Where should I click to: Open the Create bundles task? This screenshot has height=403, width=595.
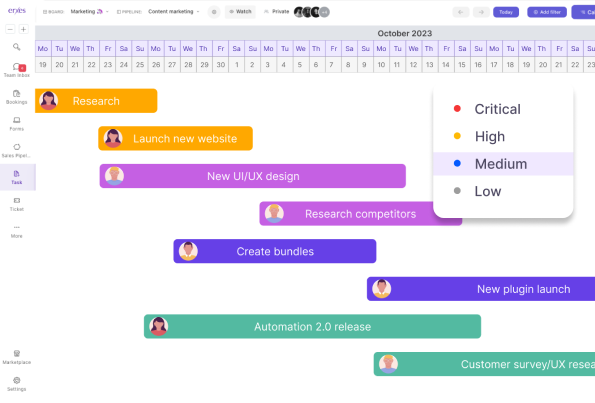coord(275,251)
